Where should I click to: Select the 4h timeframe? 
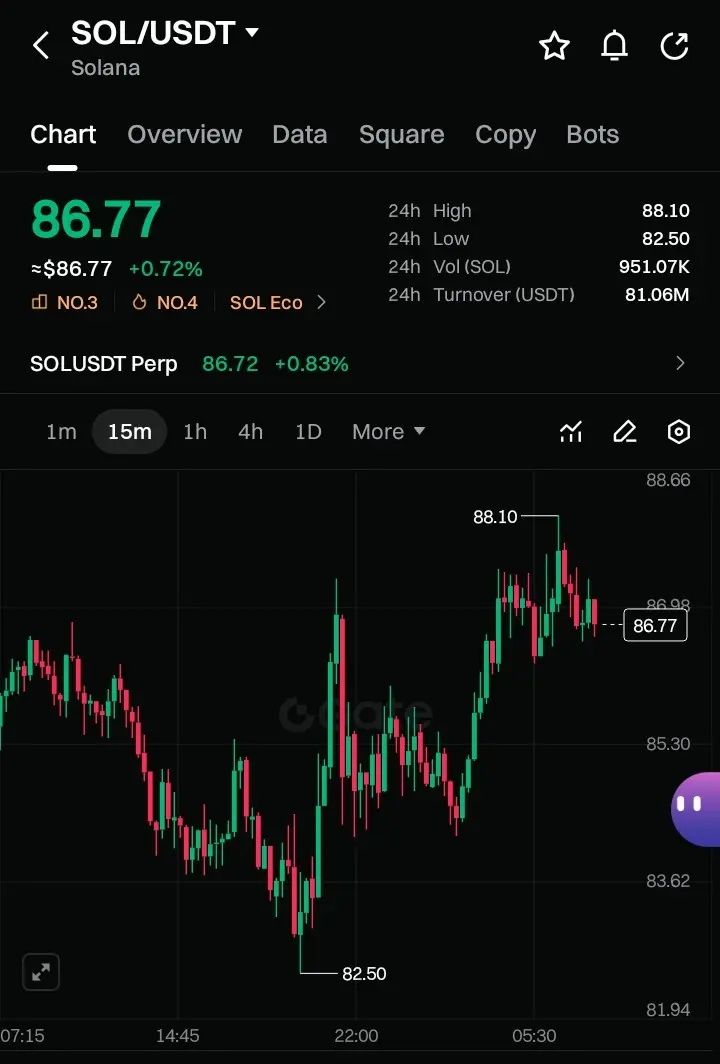[x=250, y=432]
